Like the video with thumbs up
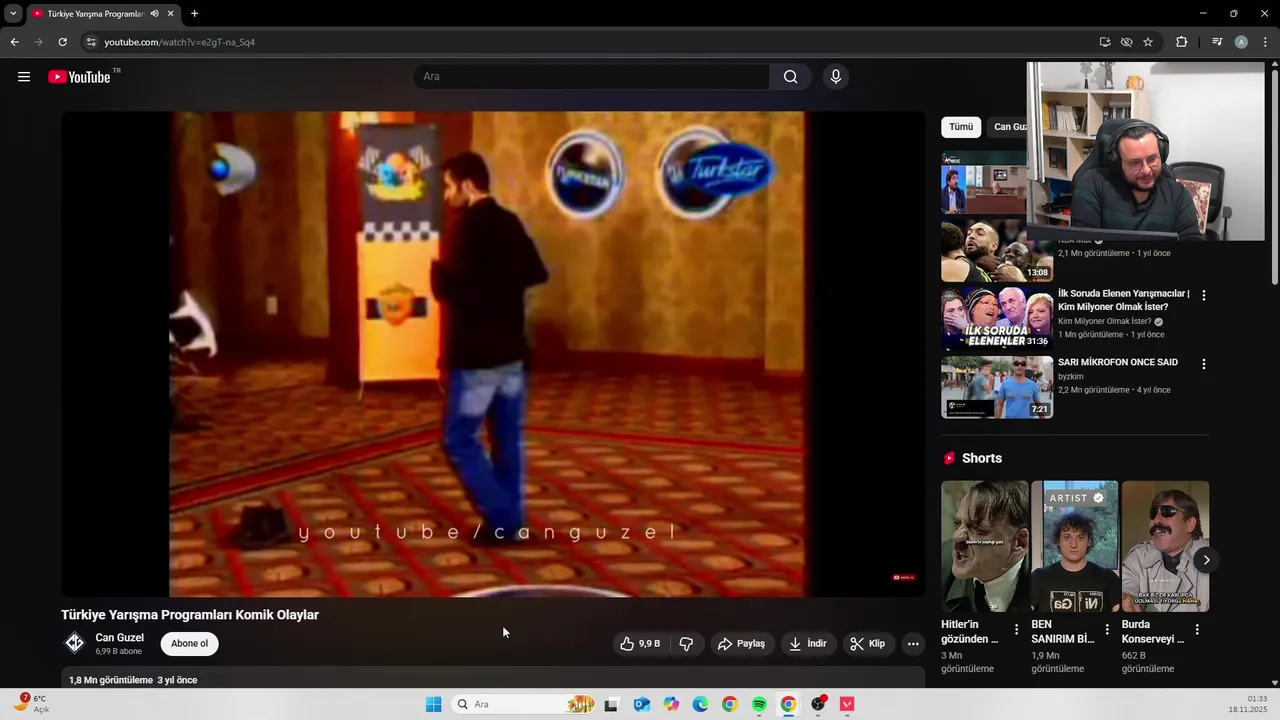 (x=640, y=644)
